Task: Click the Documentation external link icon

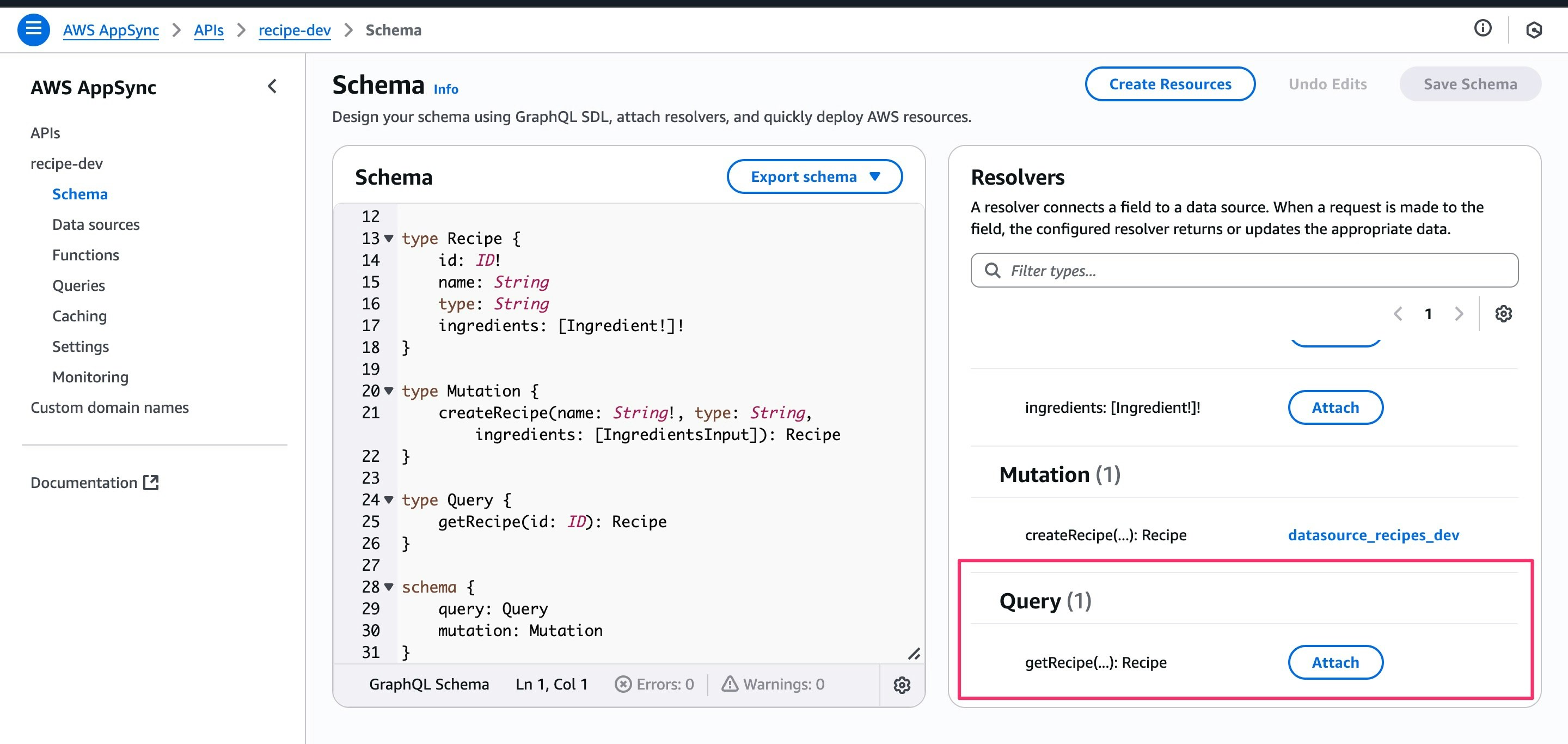Action: 150,482
